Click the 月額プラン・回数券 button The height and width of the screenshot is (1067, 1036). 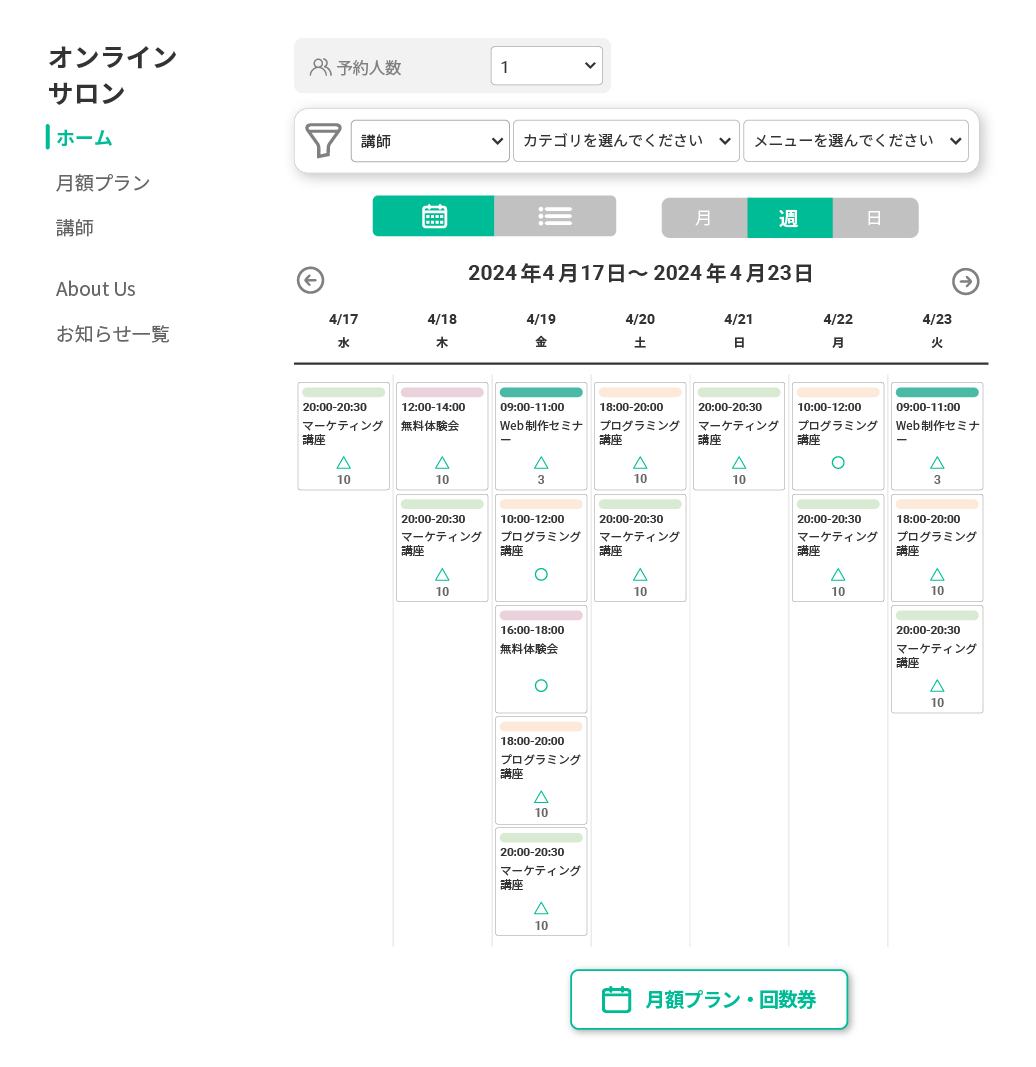709,999
